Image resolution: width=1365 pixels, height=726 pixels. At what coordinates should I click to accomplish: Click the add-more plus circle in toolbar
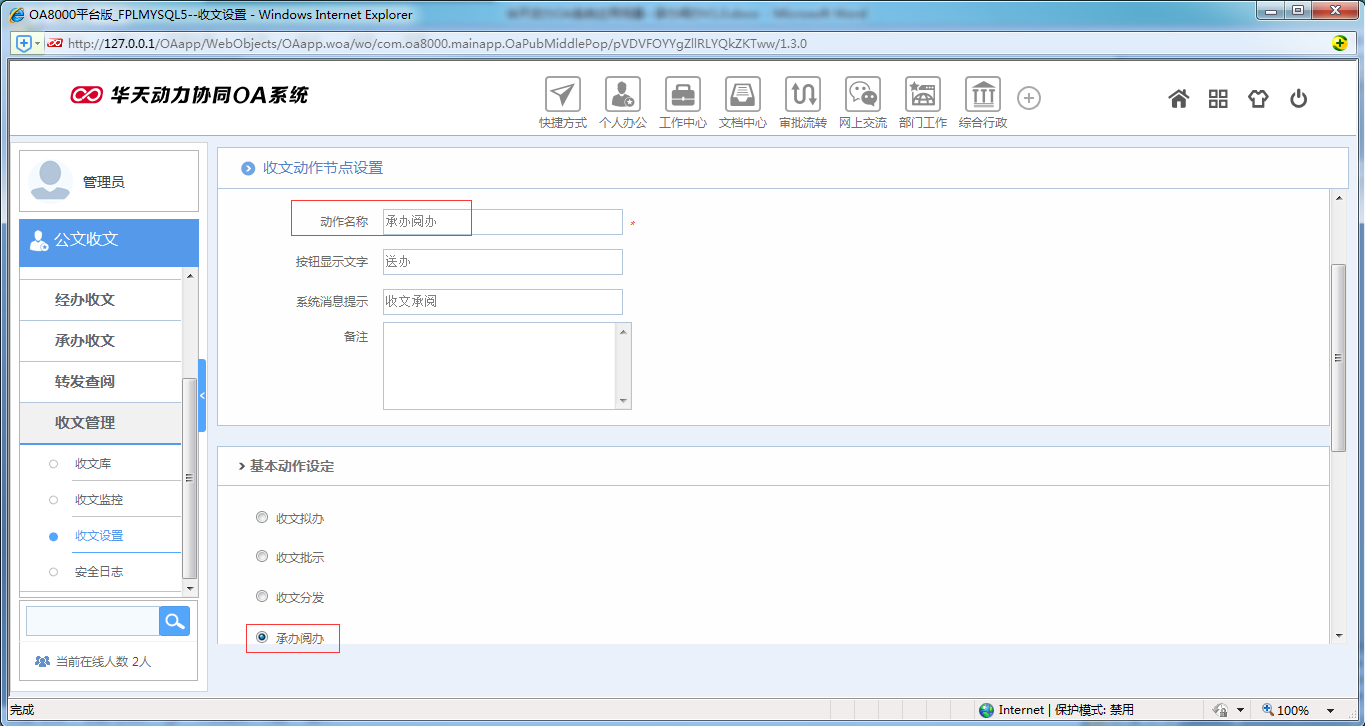[1029, 98]
